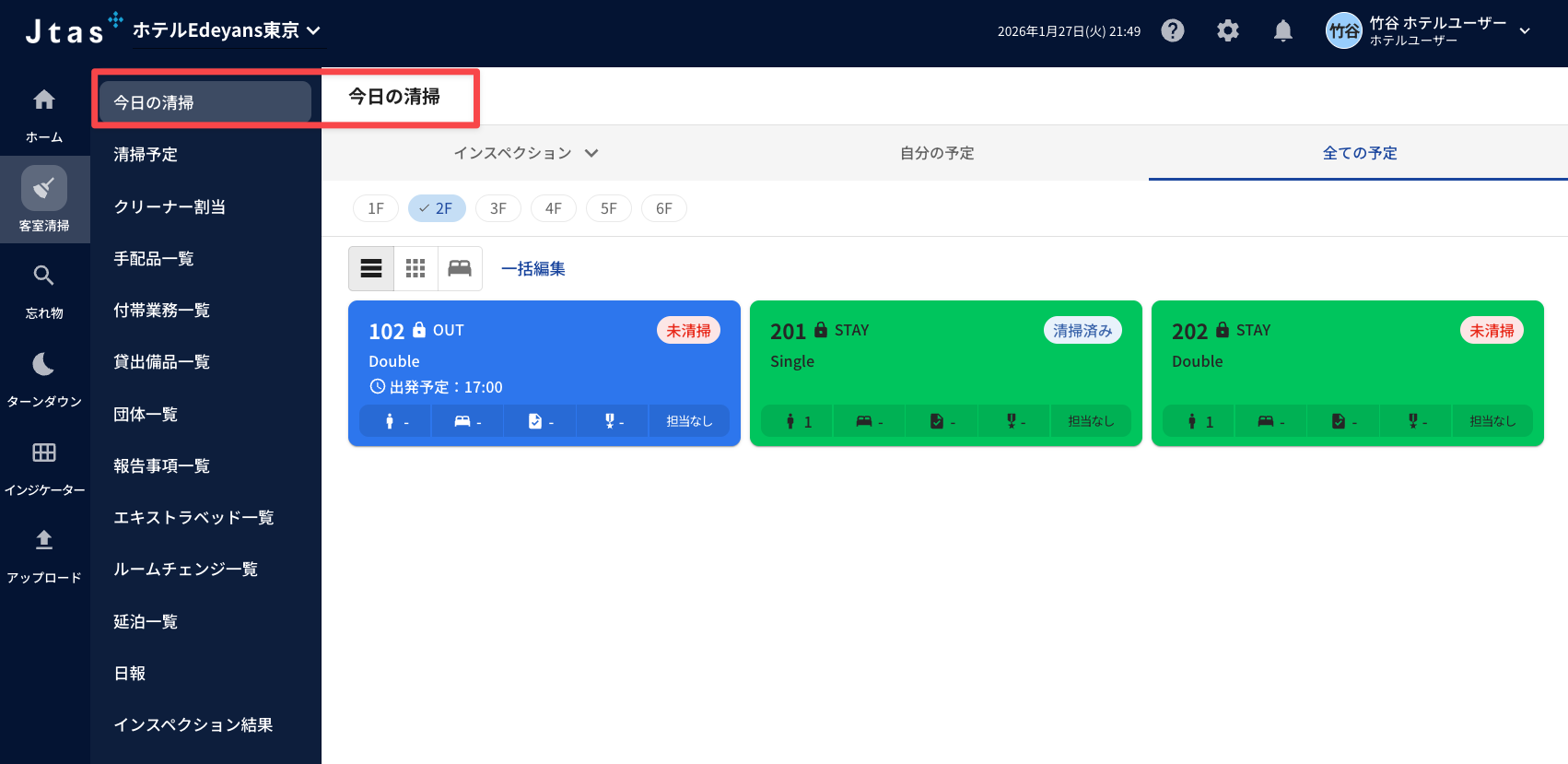
Task: Switch to 自分の予定 tab
Action: (x=937, y=153)
